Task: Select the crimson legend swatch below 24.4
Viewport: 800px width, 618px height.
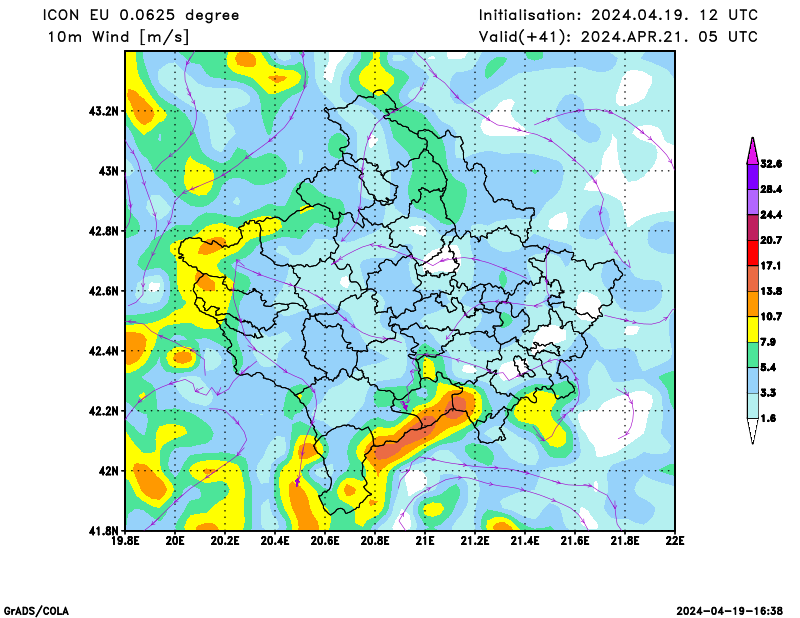Action: click(753, 228)
